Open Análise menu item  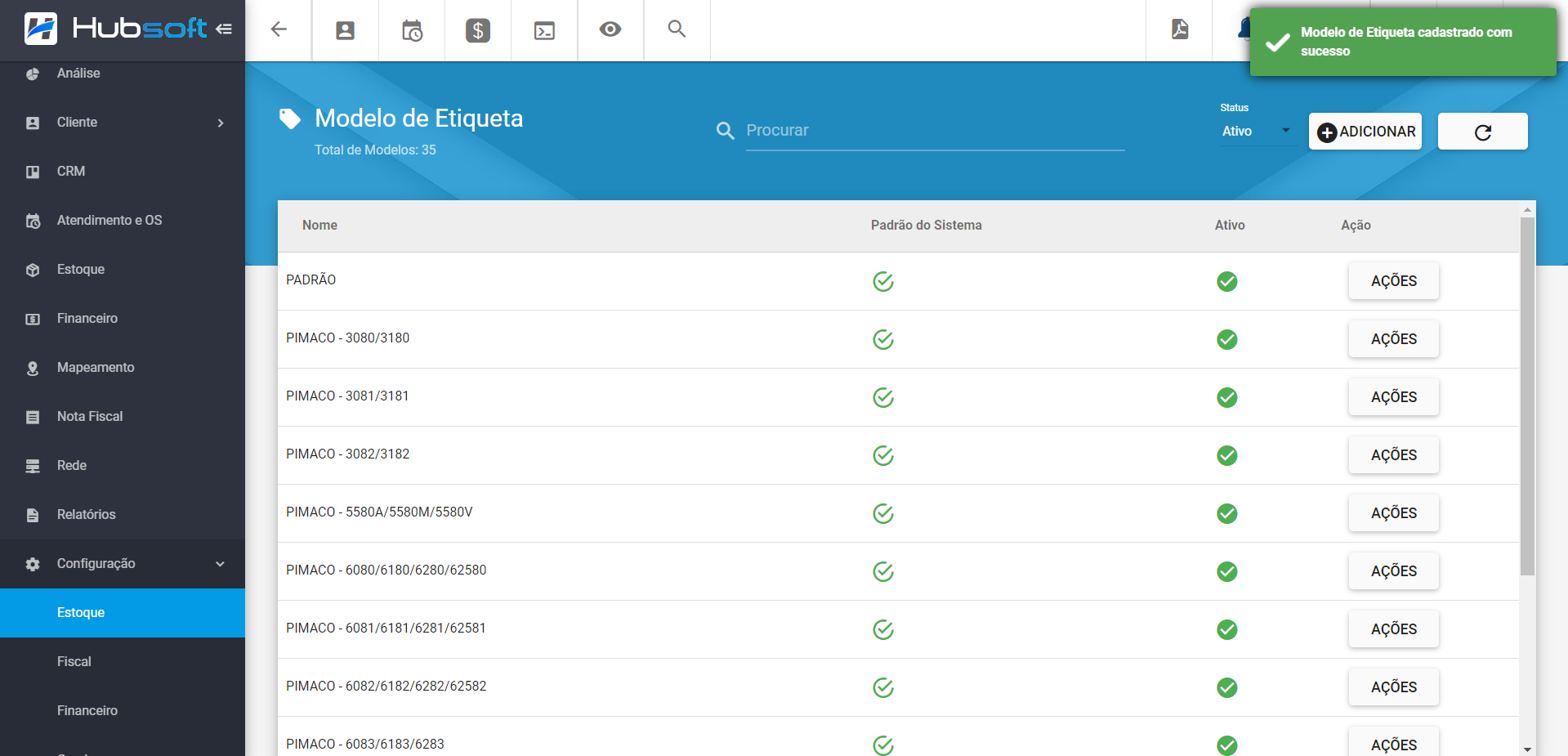[123, 74]
